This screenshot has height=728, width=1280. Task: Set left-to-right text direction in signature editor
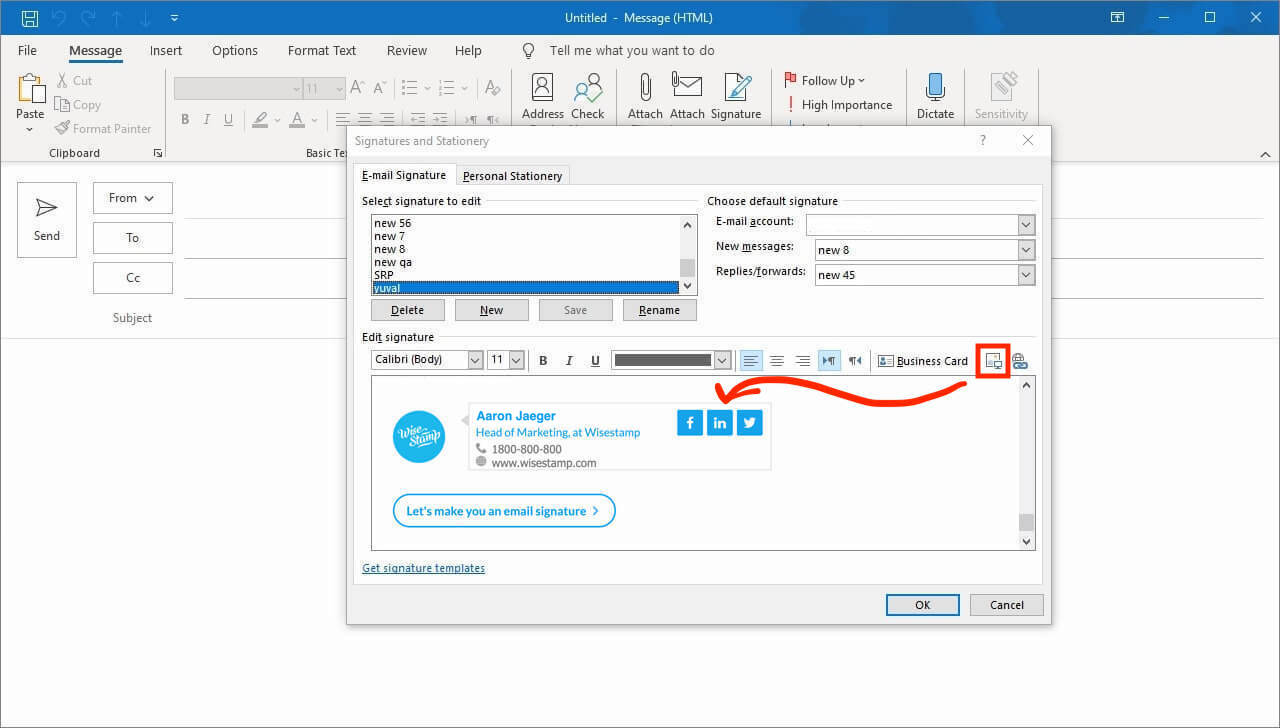pyautogui.click(x=829, y=361)
